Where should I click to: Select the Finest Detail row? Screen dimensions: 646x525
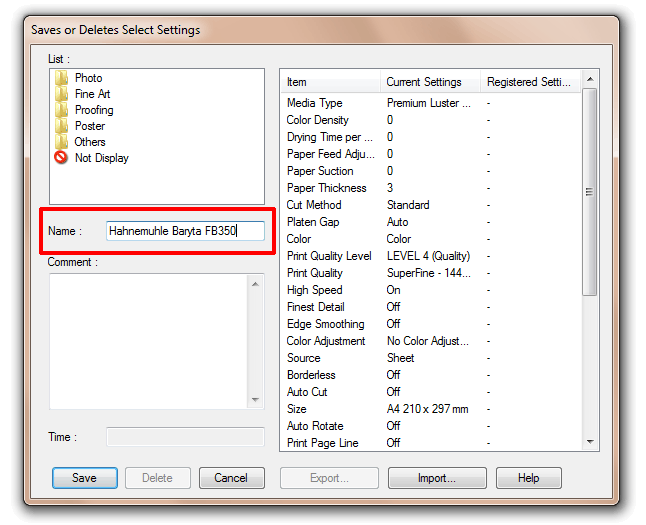[431, 307]
